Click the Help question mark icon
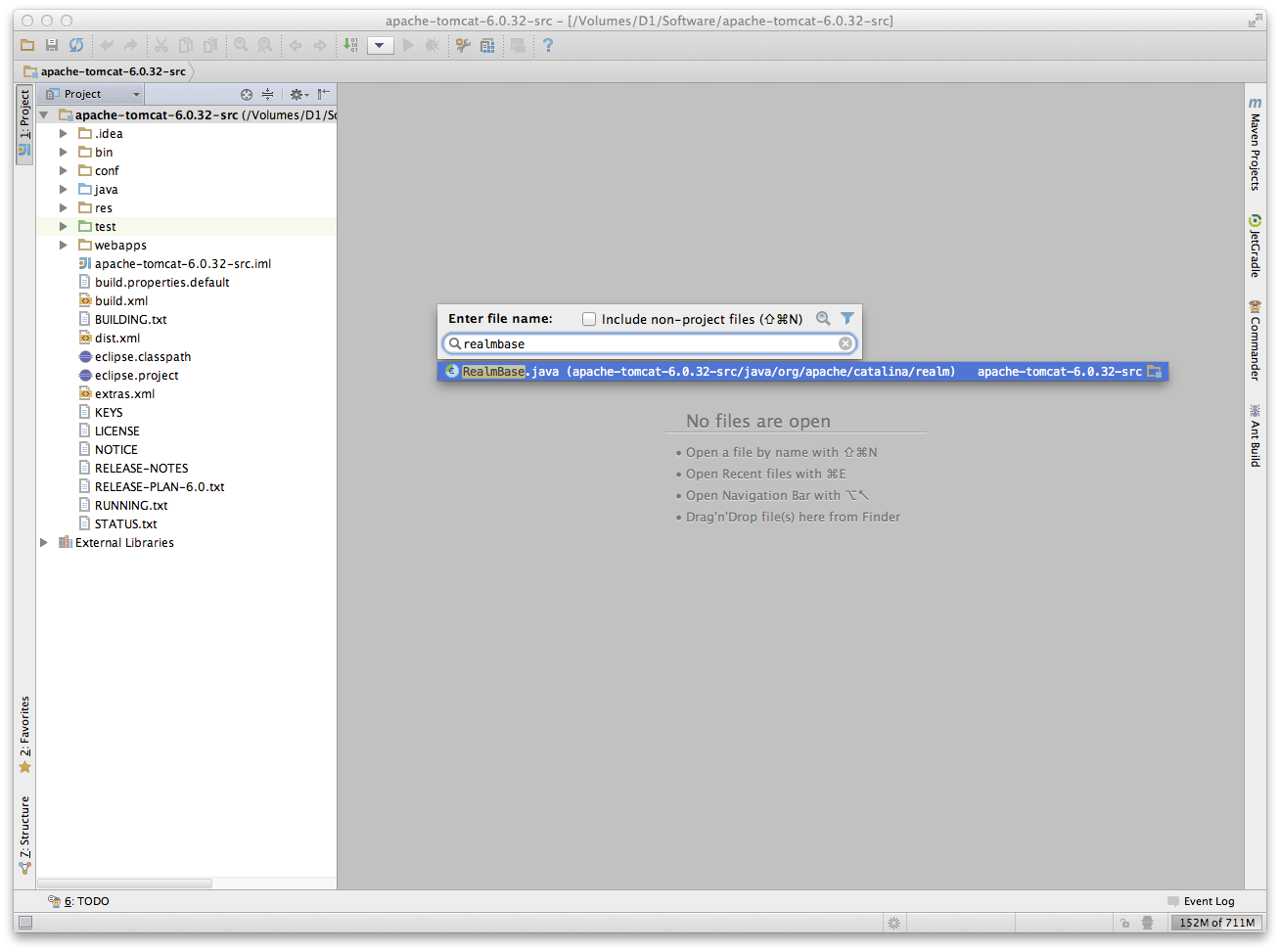The width and height of the screenshot is (1280, 952). 548,45
